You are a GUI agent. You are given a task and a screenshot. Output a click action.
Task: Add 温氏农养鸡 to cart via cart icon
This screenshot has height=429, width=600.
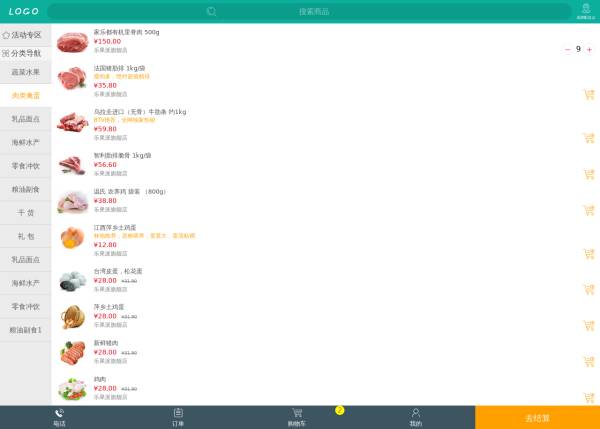(x=588, y=211)
